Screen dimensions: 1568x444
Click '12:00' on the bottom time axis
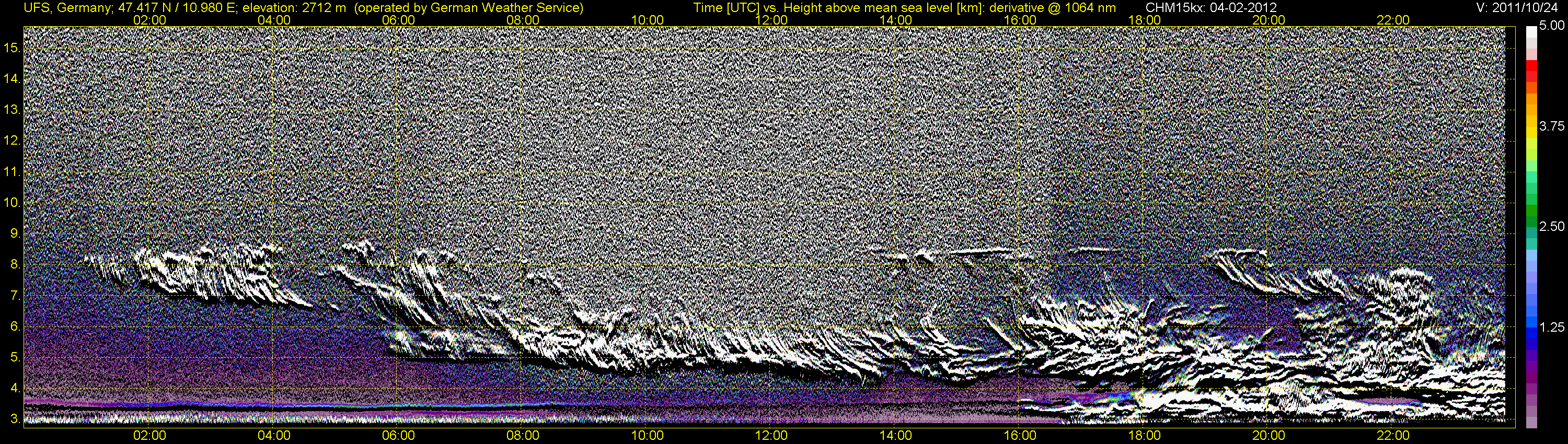click(x=771, y=436)
